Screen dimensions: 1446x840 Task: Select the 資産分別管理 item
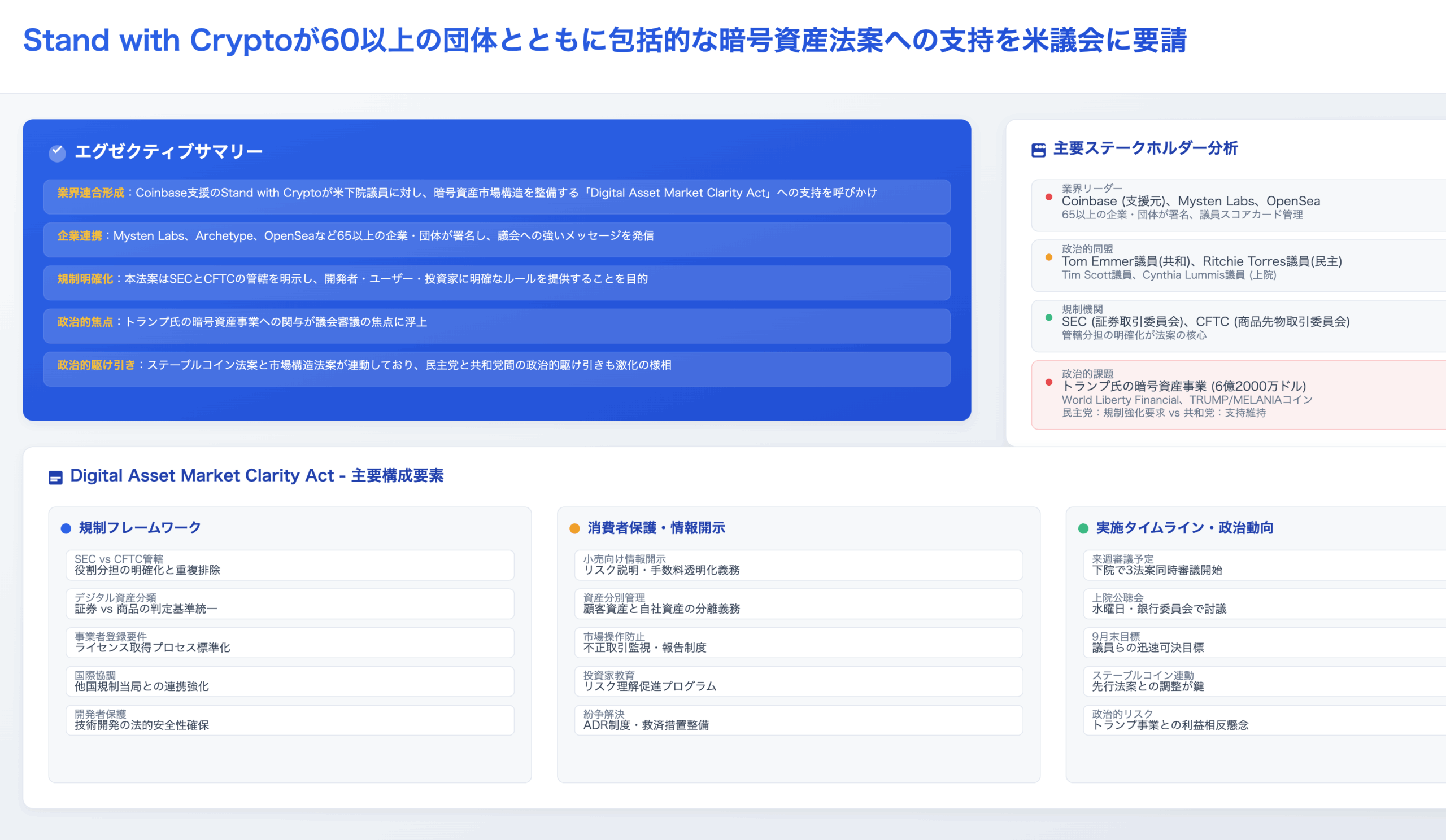[x=799, y=604]
